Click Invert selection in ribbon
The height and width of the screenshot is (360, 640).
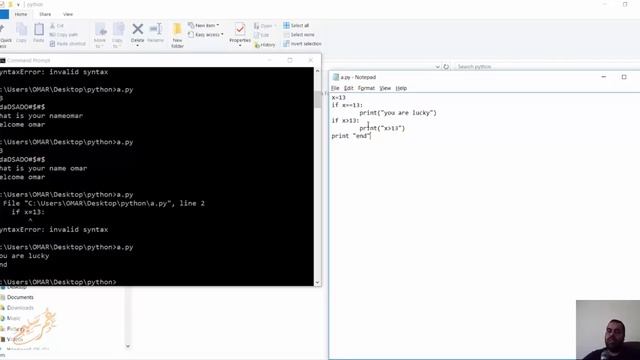[302, 44]
